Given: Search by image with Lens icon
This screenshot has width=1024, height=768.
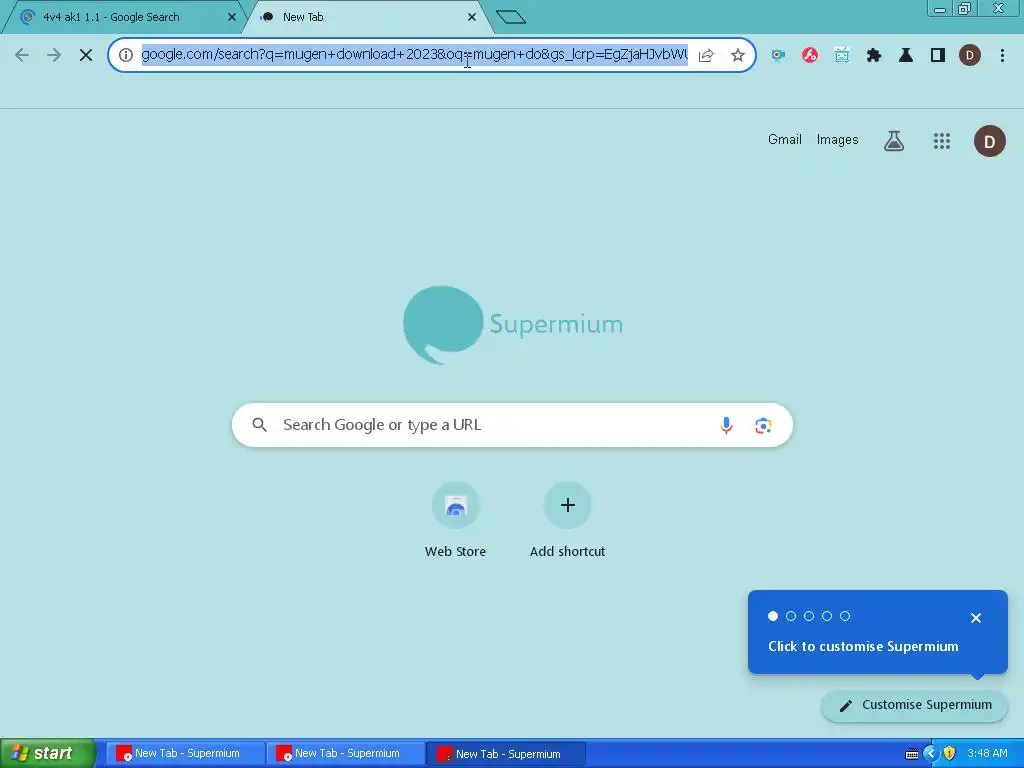Looking at the screenshot, I should point(763,426).
